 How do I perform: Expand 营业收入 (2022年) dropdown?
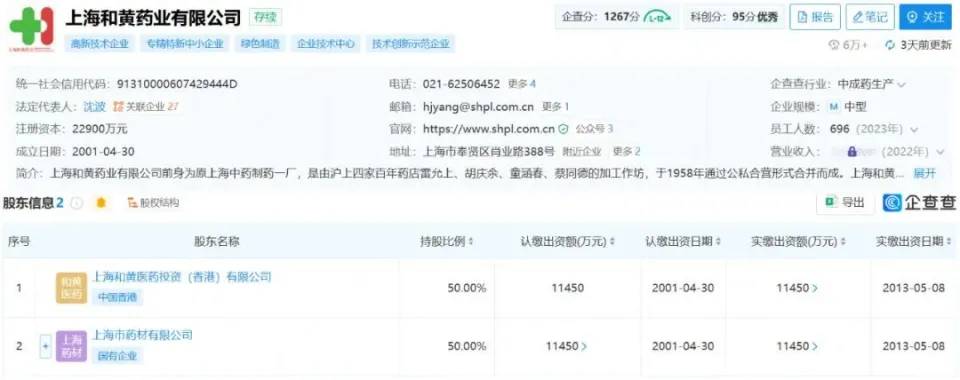[940, 152]
